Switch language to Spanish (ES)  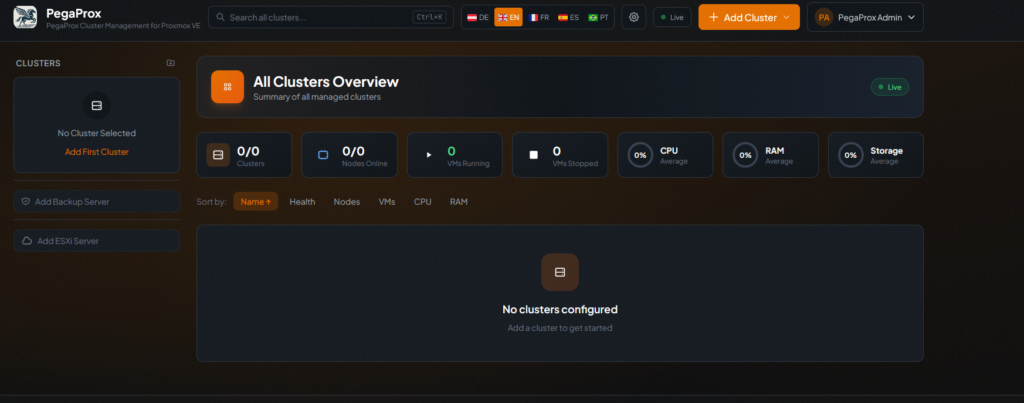tap(569, 18)
